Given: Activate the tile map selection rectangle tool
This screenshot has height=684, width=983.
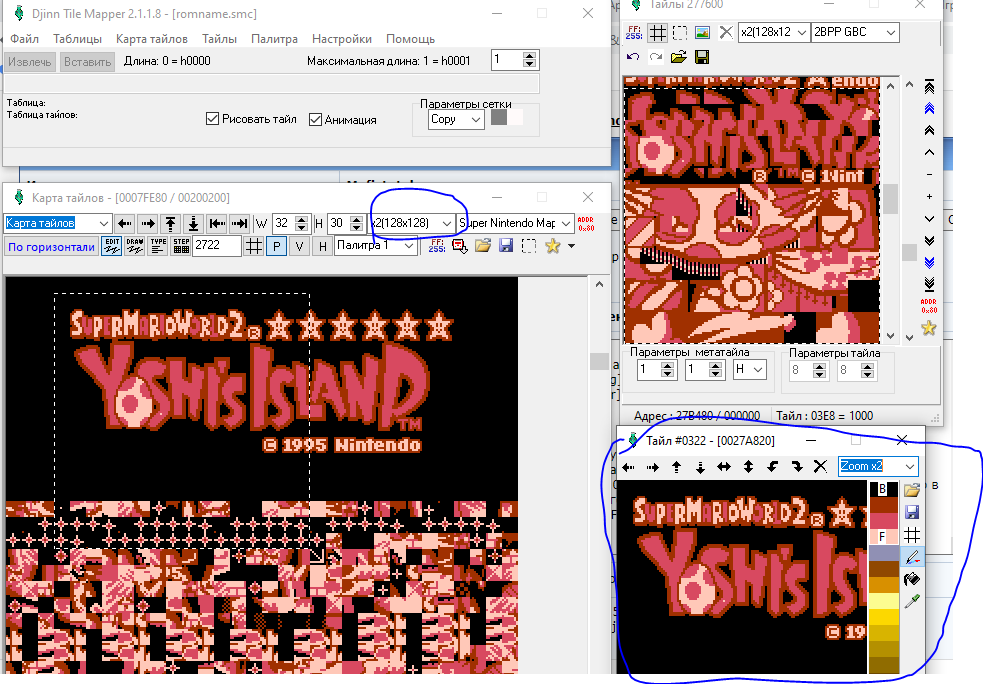Looking at the screenshot, I should pos(529,246).
